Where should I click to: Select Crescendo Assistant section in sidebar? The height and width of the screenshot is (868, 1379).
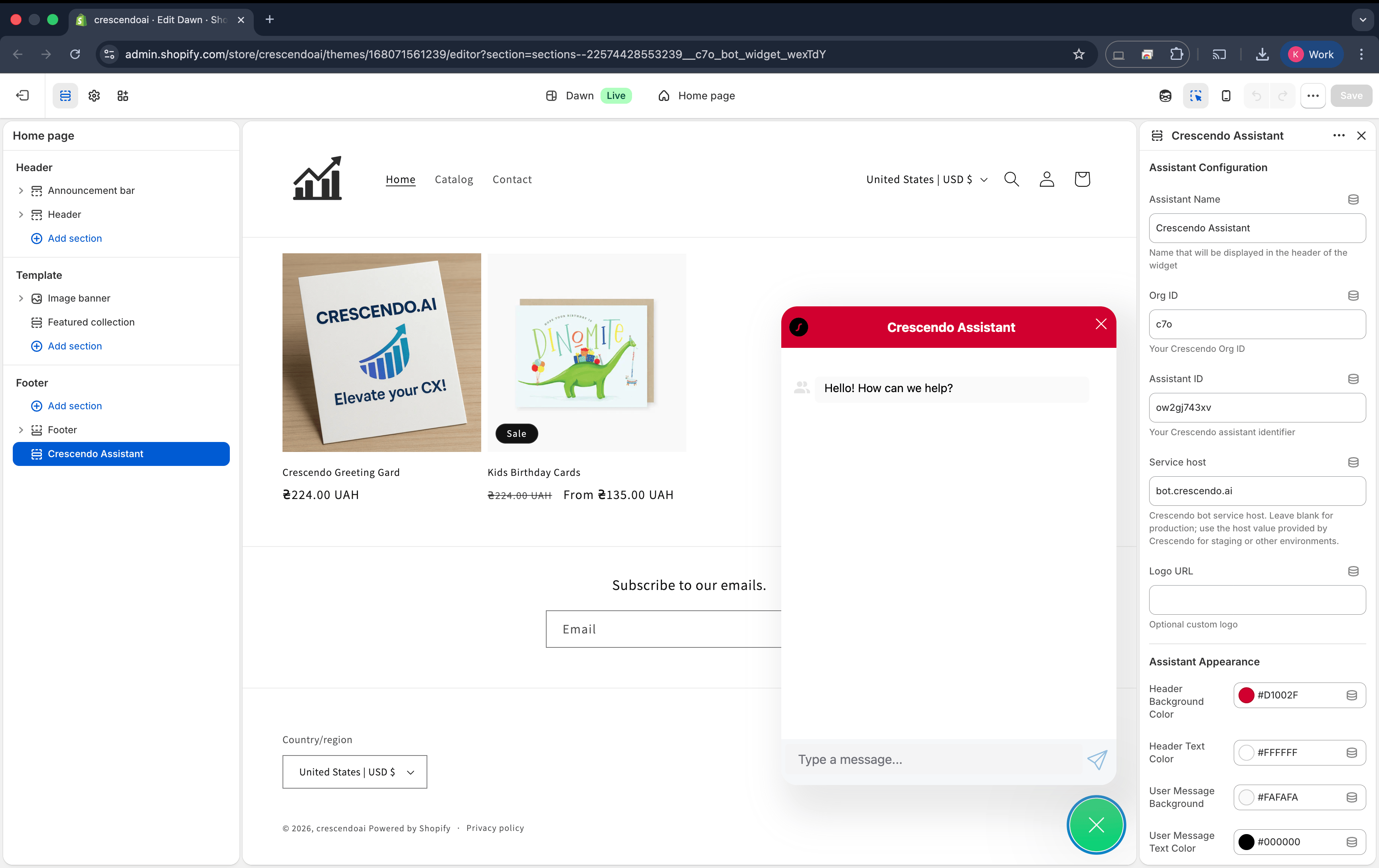[x=121, y=454]
